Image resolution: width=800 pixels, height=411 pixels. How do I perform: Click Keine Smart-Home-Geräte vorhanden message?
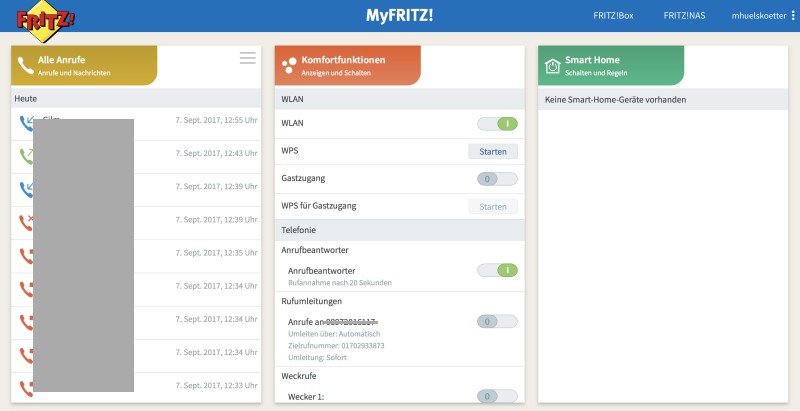click(615, 99)
